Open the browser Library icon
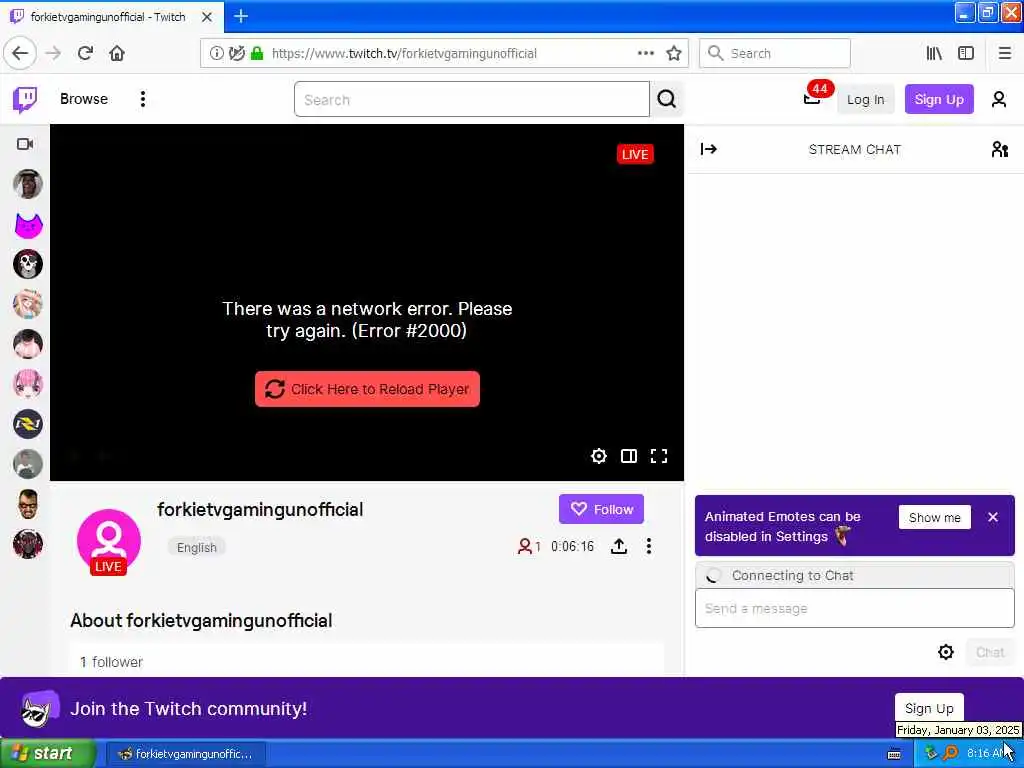Screen dimensions: 1024x768 pyautogui.click(x=934, y=54)
